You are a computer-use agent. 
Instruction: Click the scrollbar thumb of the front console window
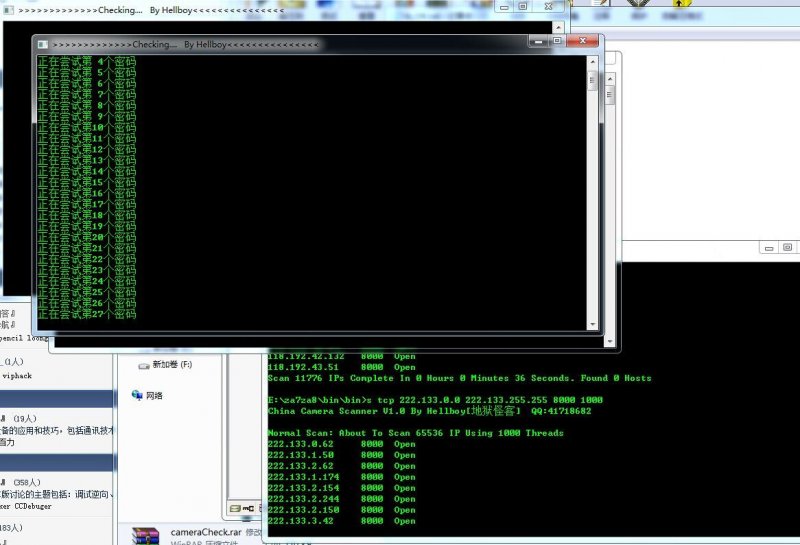(x=592, y=80)
